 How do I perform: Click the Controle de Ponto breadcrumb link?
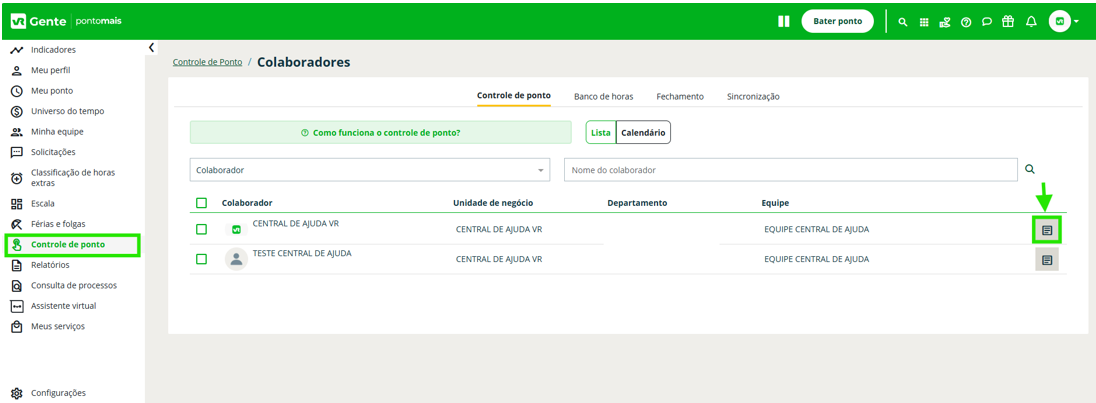[x=207, y=62]
